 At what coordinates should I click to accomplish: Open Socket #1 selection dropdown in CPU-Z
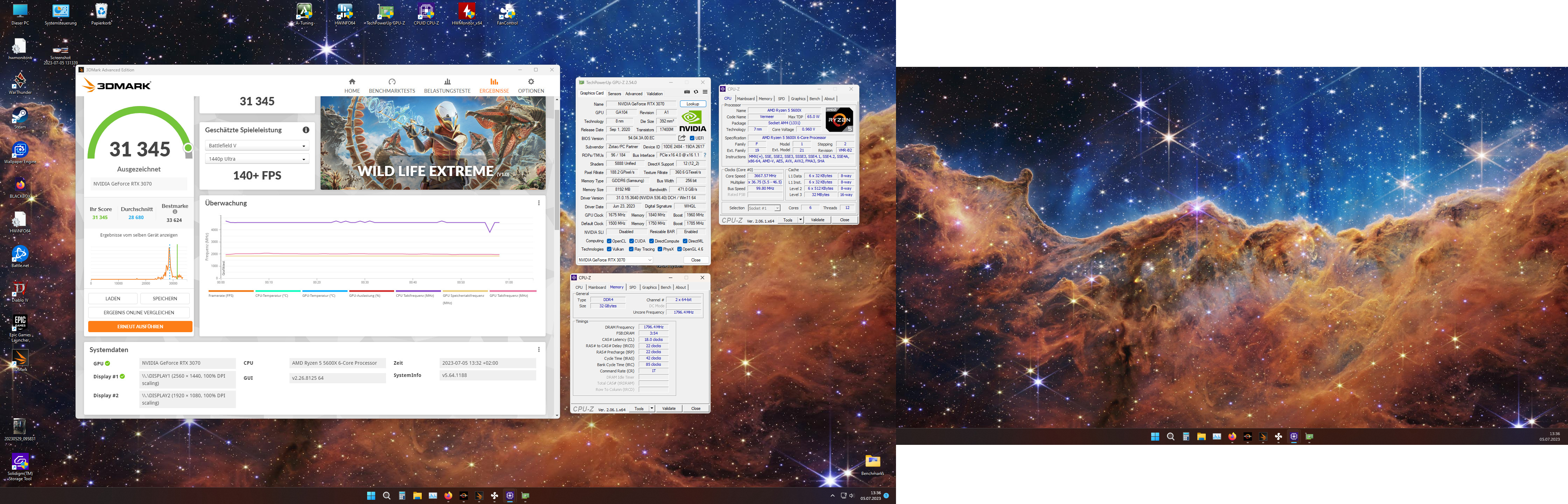764,208
